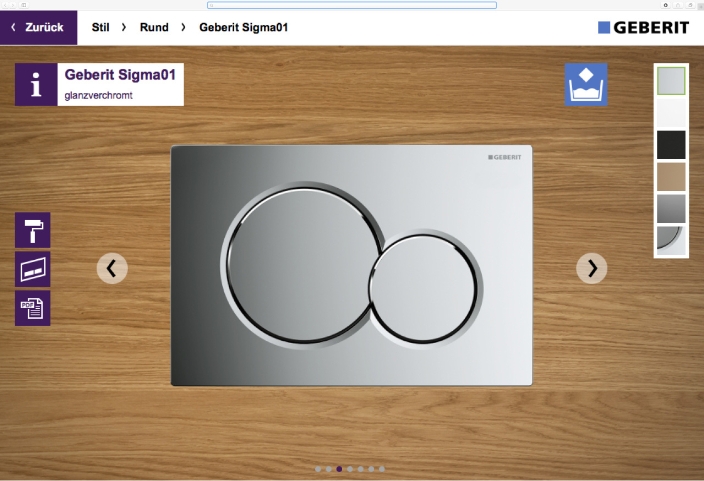Select the Geberit Sigma01 breadcrumb
The image size is (704, 481).
243,27
